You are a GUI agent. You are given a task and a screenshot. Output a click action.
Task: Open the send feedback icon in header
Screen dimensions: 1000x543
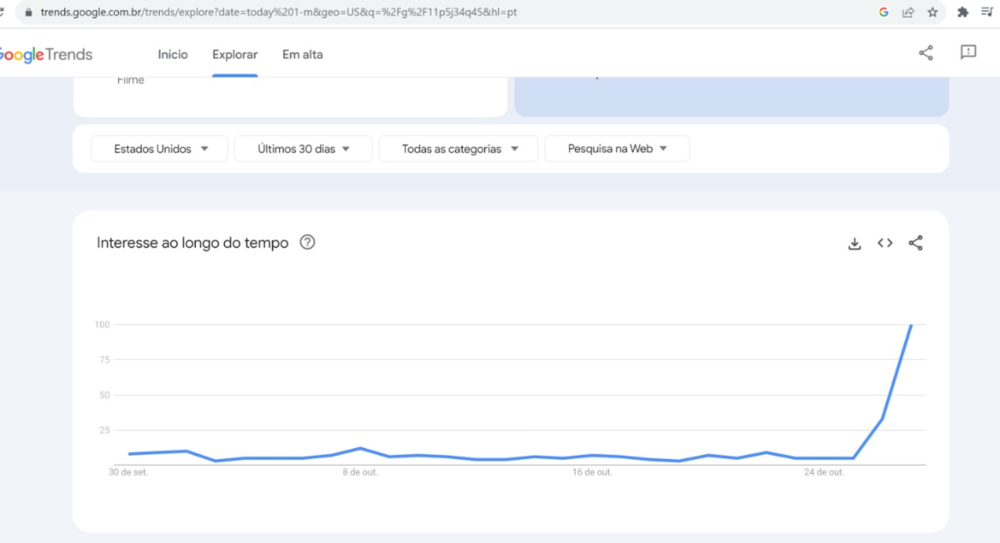tap(968, 53)
